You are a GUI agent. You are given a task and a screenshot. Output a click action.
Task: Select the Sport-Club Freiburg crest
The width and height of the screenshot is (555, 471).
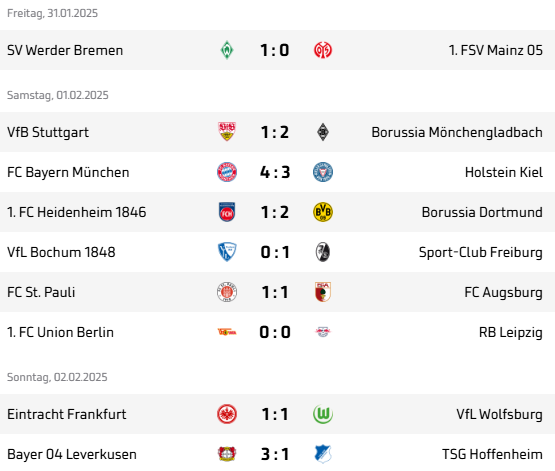323,252
